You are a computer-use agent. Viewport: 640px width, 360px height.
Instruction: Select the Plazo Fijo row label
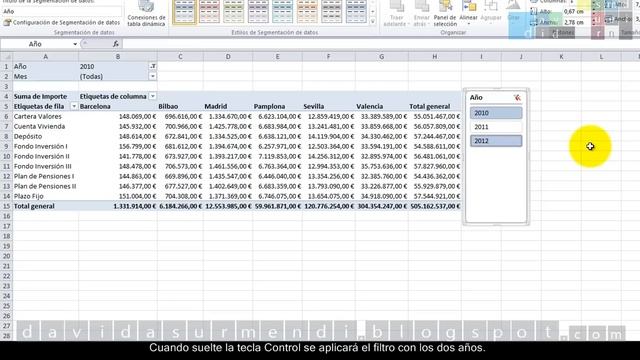[x=29, y=196]
